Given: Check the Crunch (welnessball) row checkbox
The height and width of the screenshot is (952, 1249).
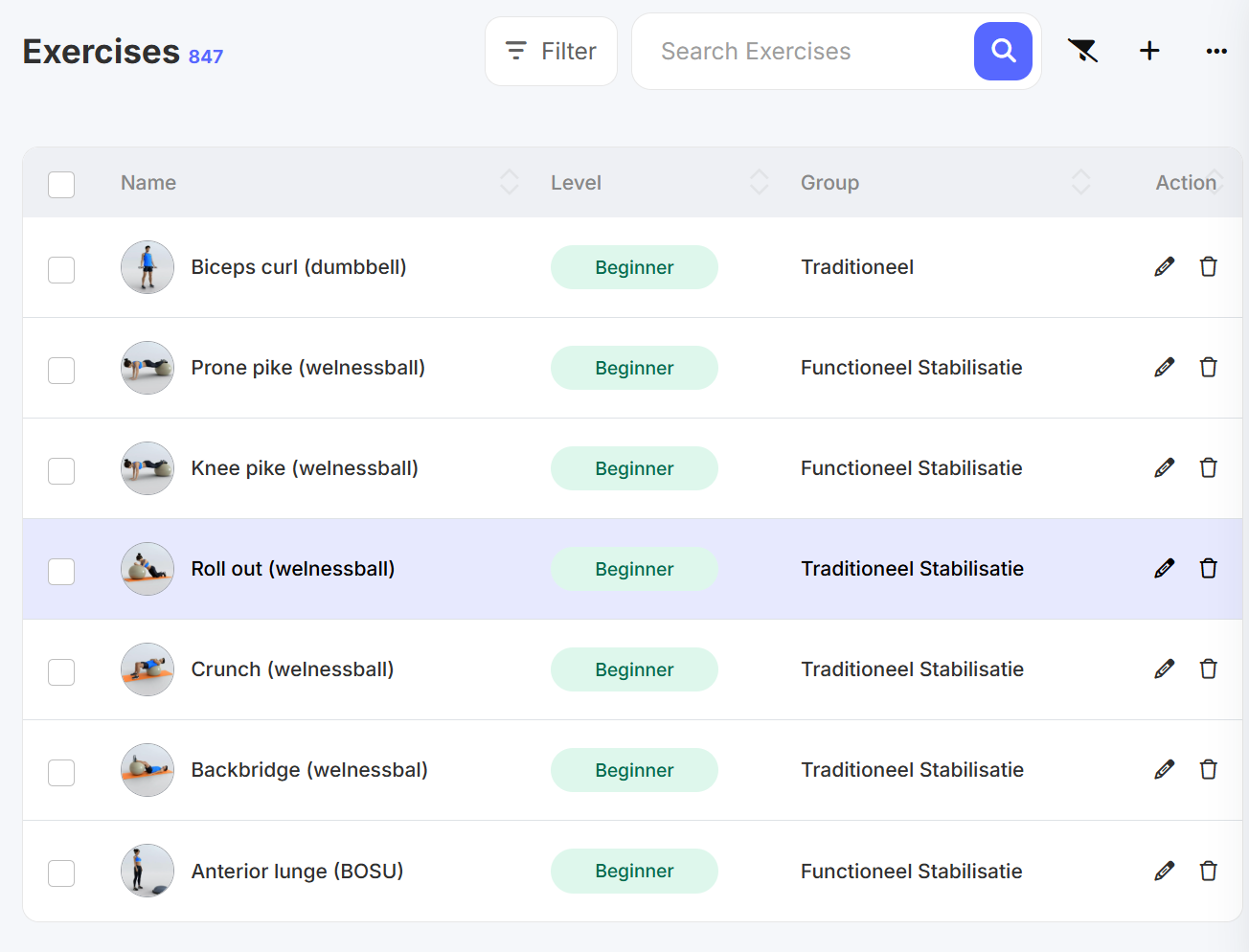Looking at the screenshot, I should (61, 672).
